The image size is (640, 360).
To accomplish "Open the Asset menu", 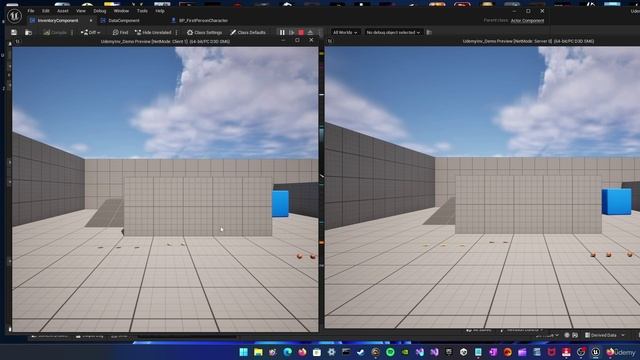I will (62, 11).
